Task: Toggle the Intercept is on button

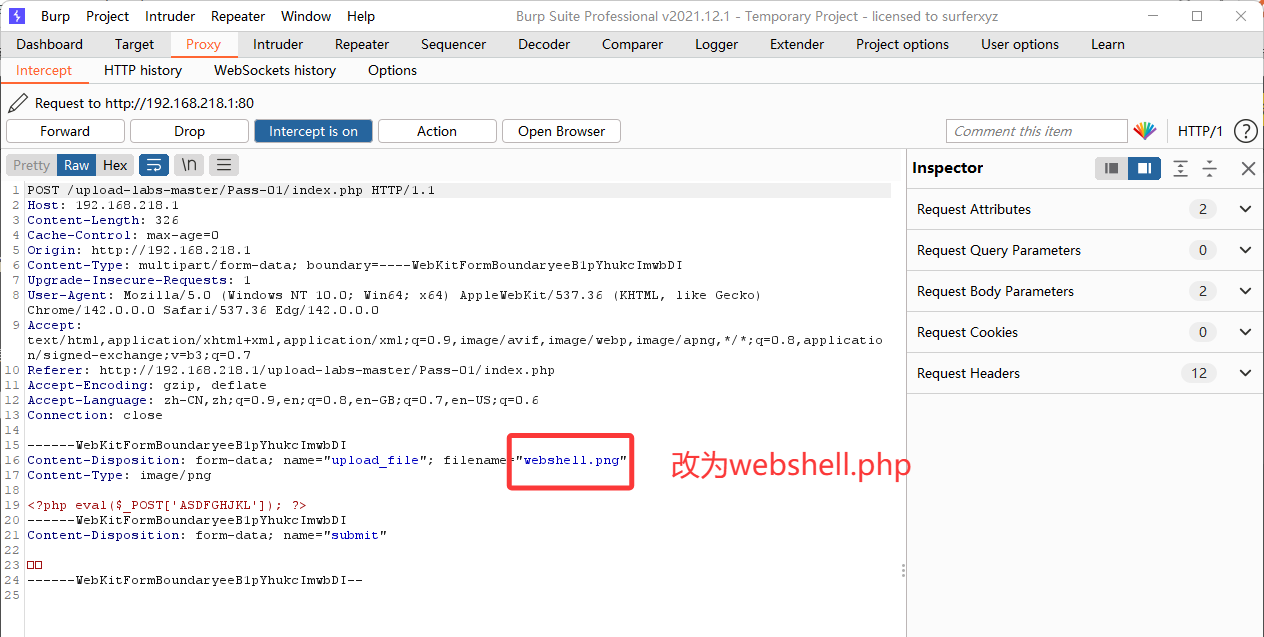Action: [x=313, y=131]
